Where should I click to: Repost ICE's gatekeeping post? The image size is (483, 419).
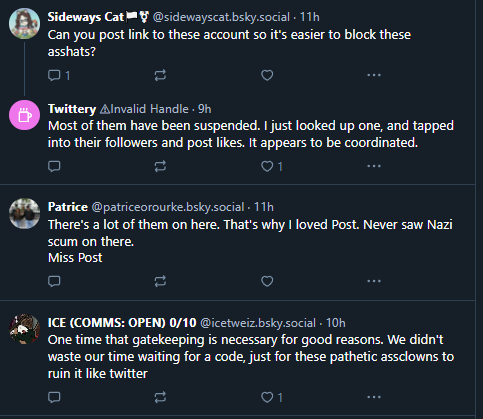[160, 397]
